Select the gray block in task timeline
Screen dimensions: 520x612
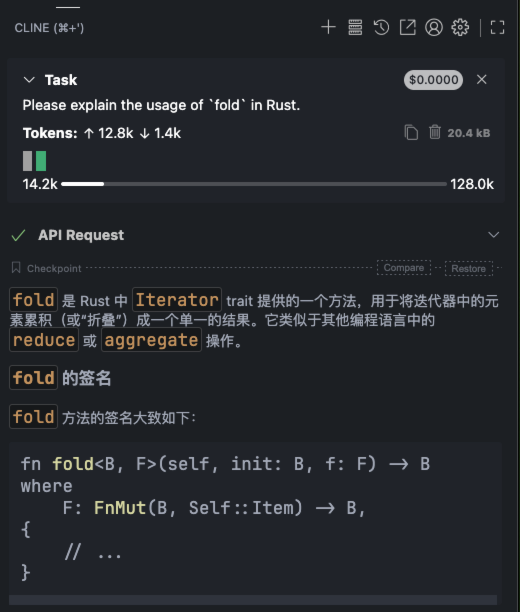tap(27, 161)
